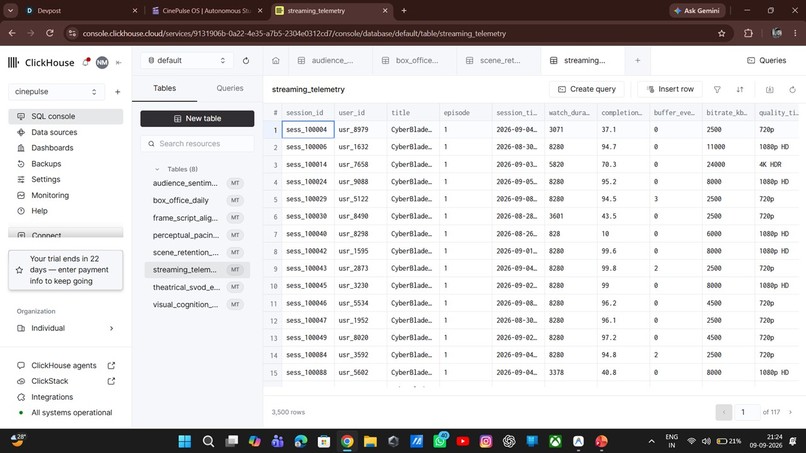Add a new service with plus icon
The height and width of the screenshot is (453, 806).
click(x=118, y=92)
